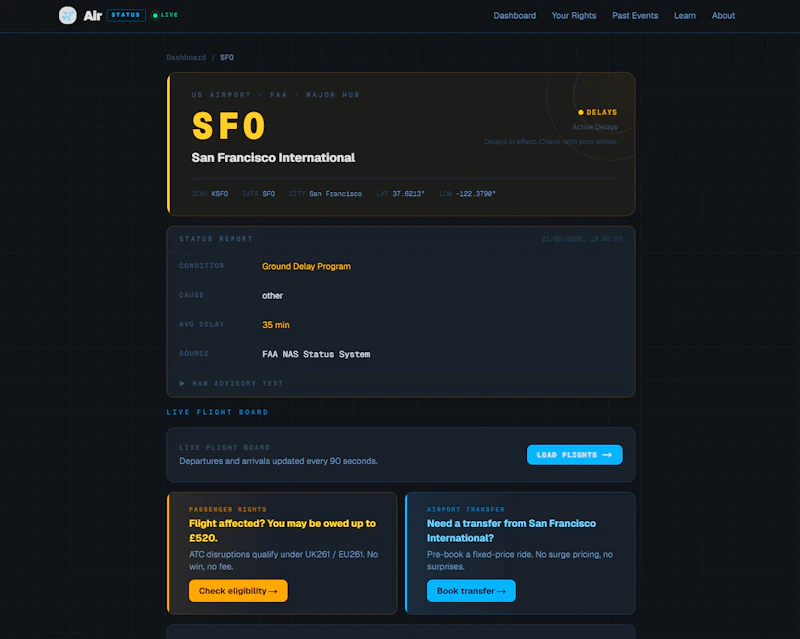Click the Live Flight Board section heading
The width and height of the screenshot is (800, 639).
[217, 412]
